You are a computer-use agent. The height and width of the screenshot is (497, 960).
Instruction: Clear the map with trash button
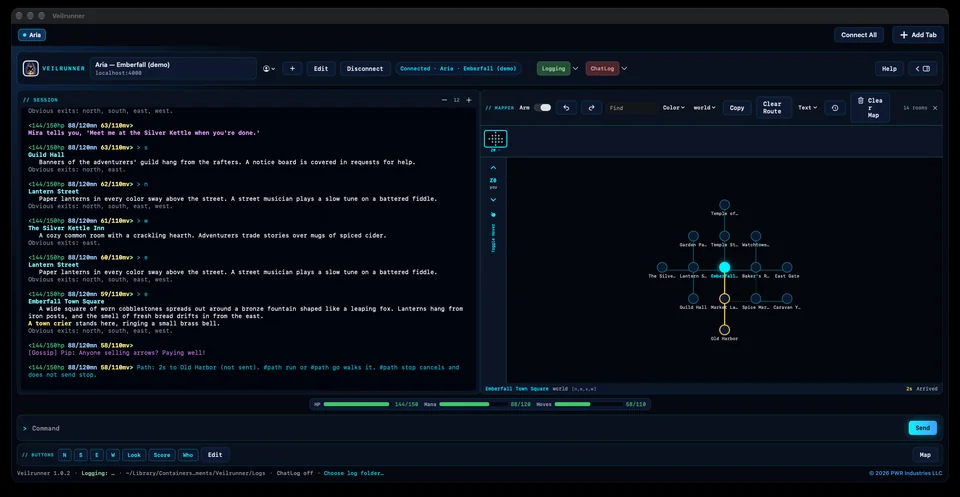[x=870, y=108]
